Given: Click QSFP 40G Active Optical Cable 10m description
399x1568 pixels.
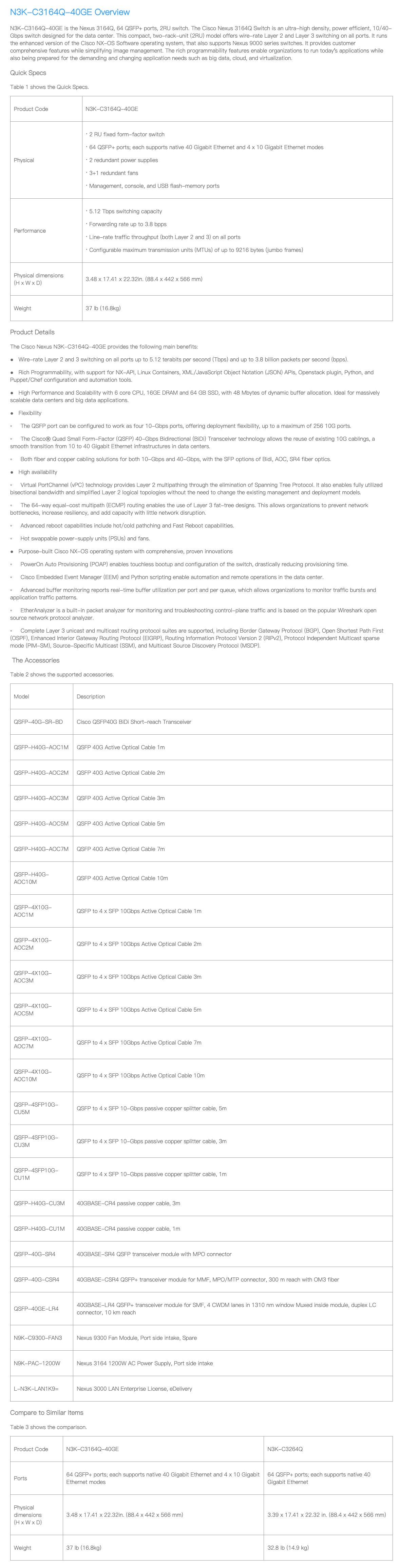Looking at the screenshot, I should [x=122, y=878].
